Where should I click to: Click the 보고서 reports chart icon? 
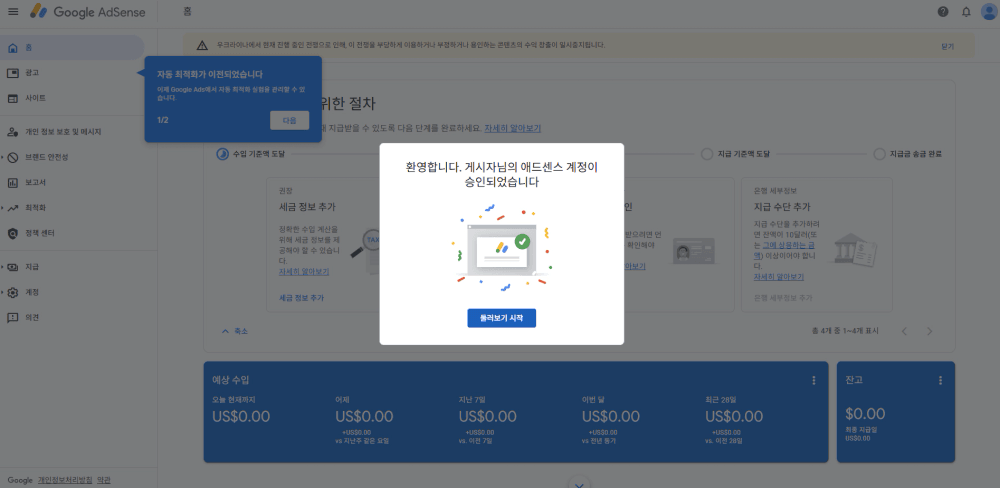[13, 183]
